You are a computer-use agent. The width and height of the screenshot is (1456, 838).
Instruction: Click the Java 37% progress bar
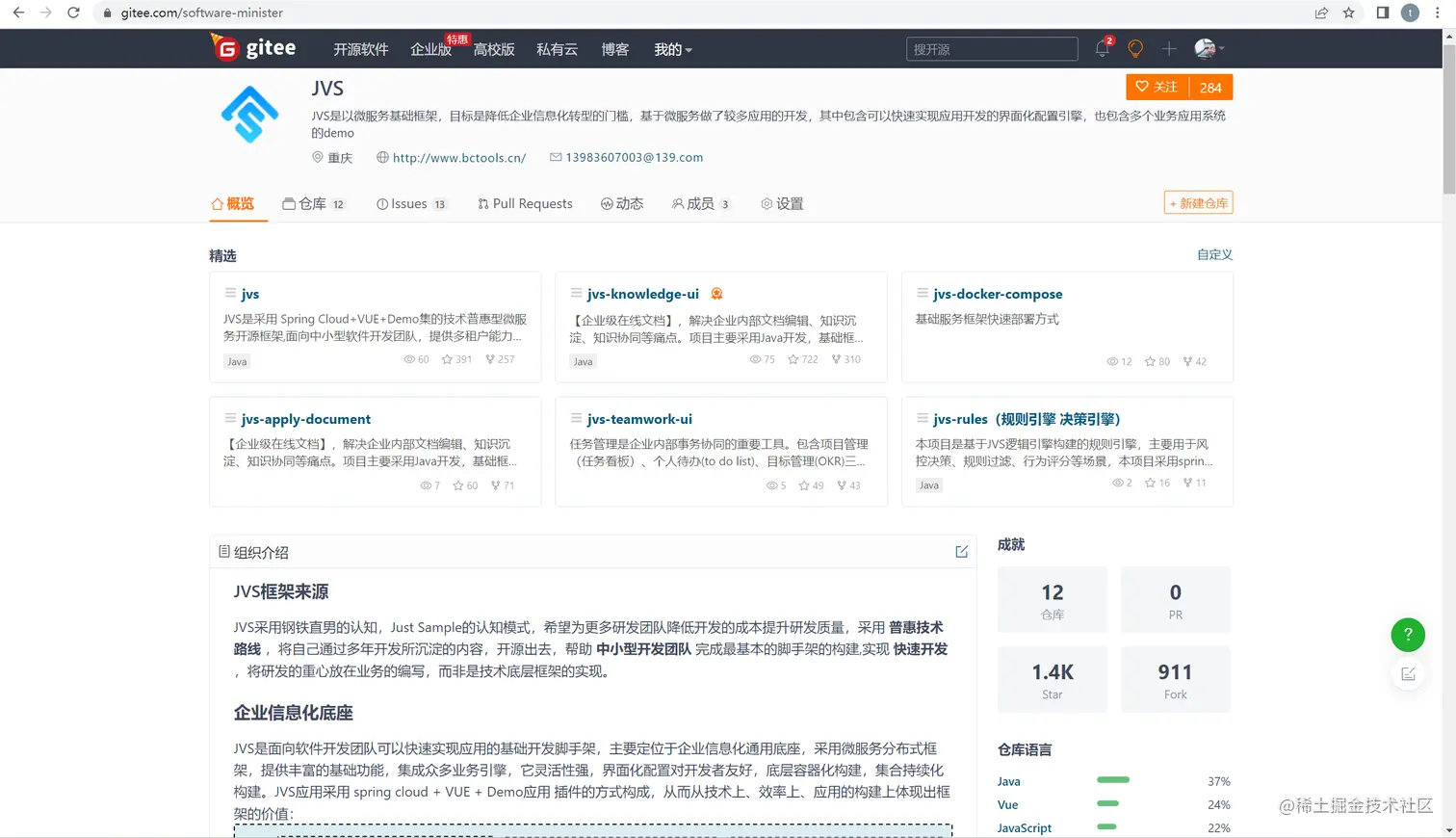pos(1113,779)
